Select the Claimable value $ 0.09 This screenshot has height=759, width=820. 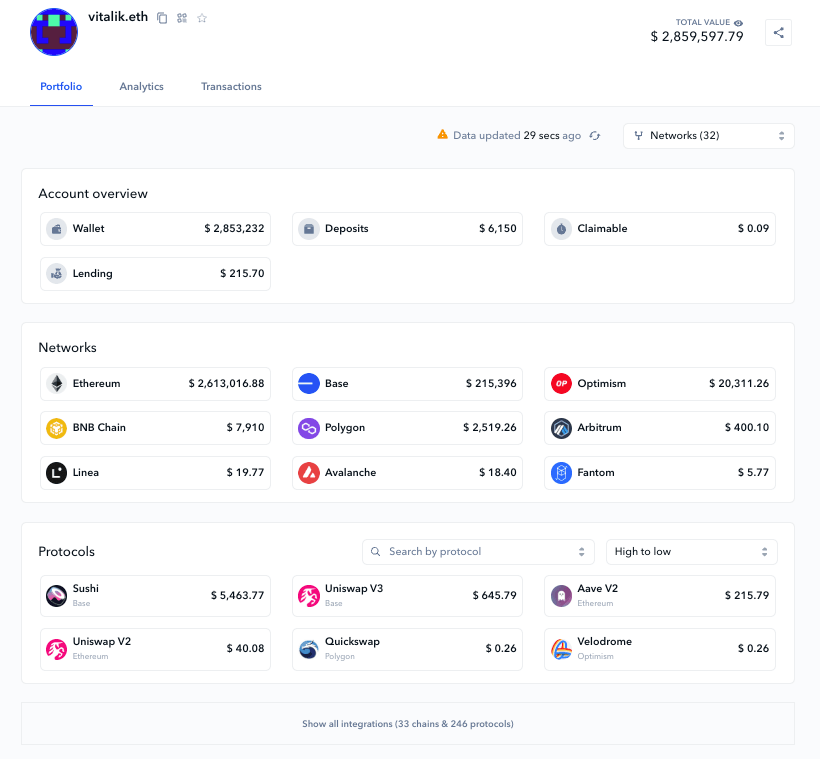tap(754, 229)
